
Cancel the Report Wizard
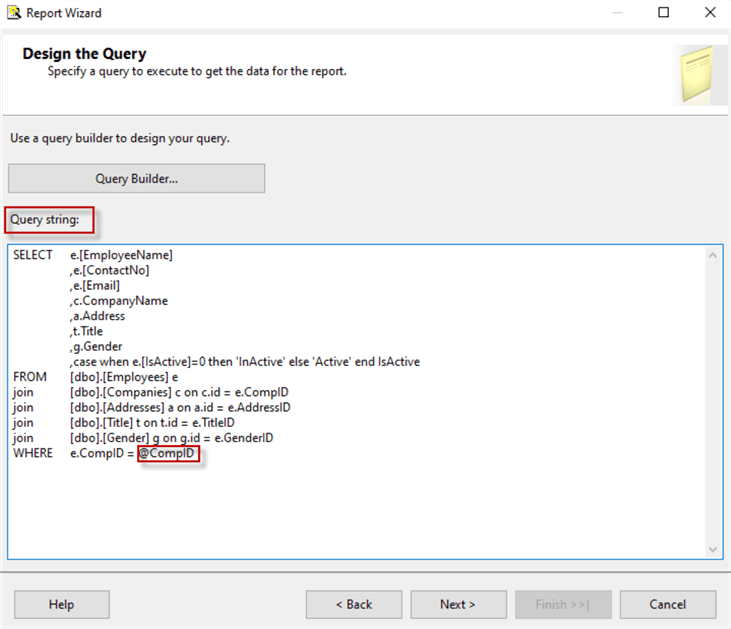(667, 604)
